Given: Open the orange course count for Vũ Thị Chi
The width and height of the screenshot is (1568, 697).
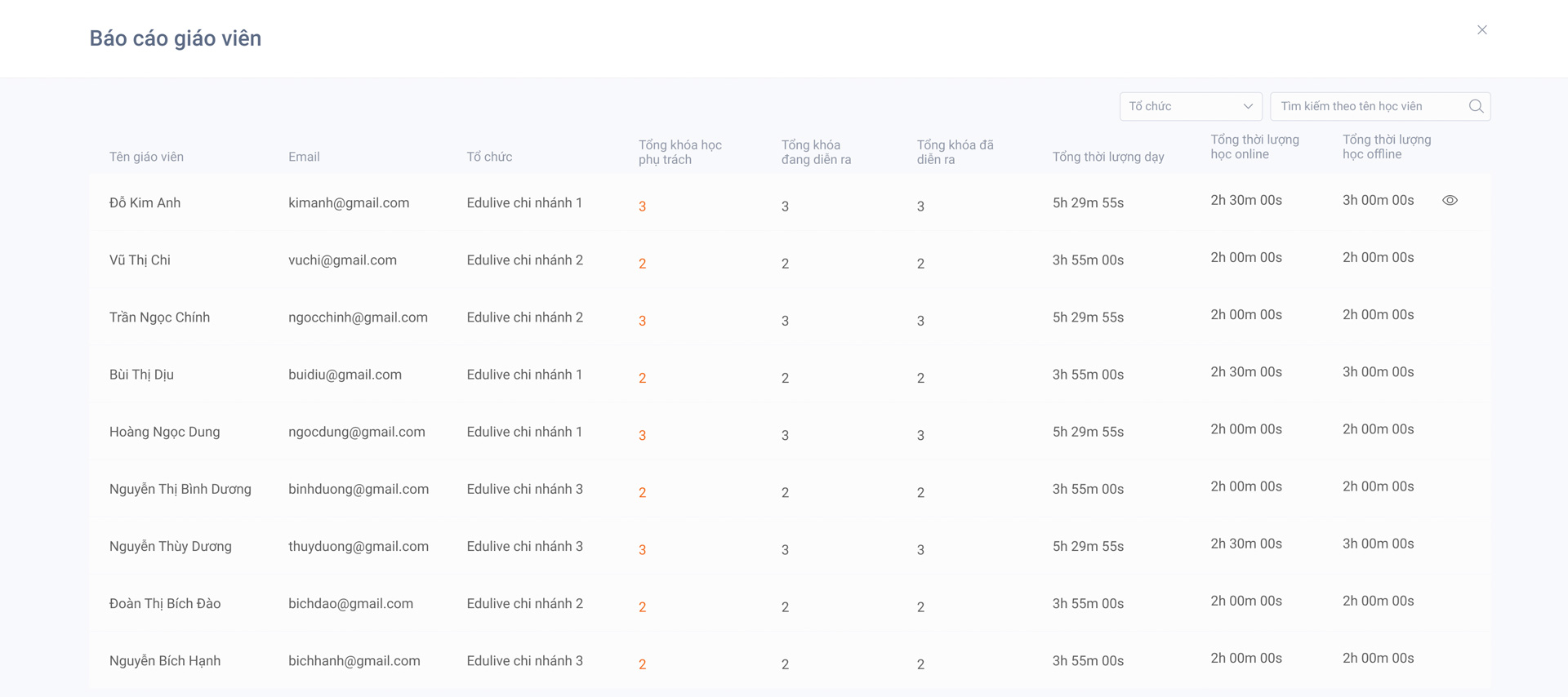Looking at the screenshot, I should coord(643,264).
